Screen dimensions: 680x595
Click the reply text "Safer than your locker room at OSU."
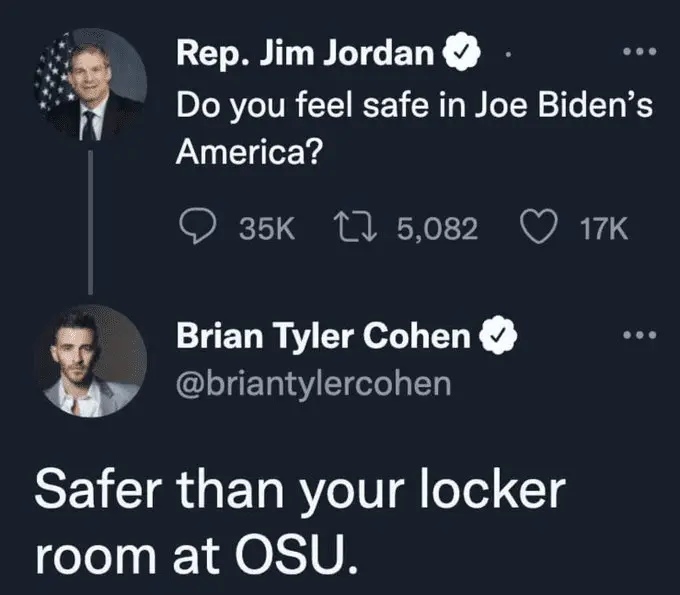[x=300, y=519]
